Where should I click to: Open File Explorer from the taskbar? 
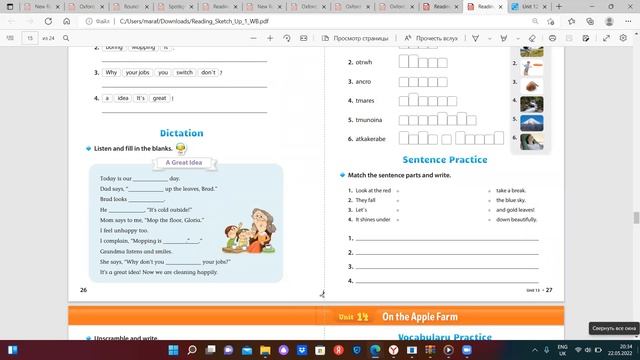265,350
